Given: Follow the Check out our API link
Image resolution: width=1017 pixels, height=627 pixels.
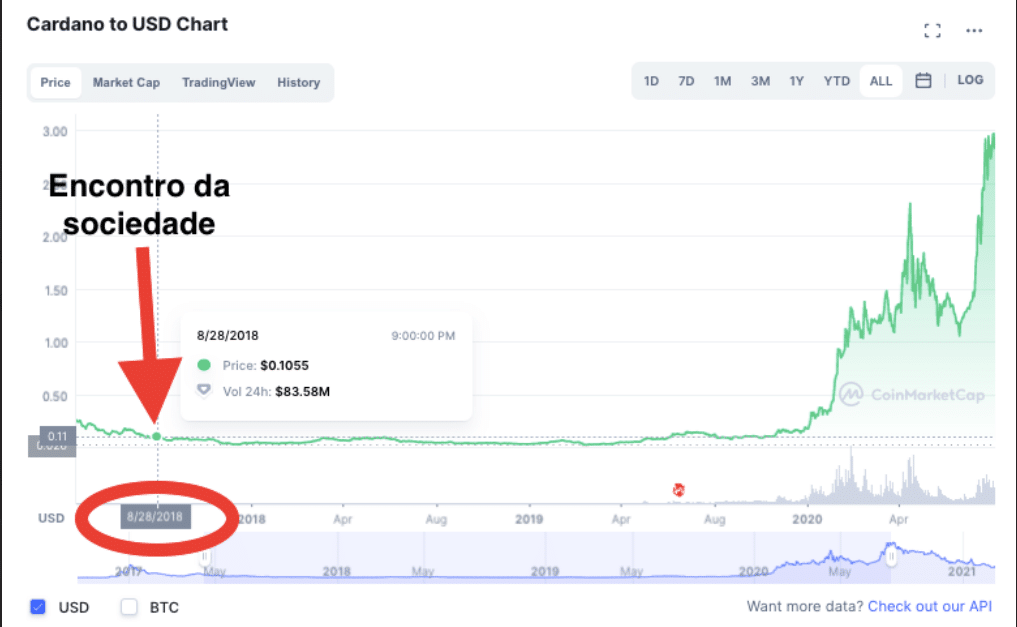Looking at the screenshot, I should coord(929,606).
